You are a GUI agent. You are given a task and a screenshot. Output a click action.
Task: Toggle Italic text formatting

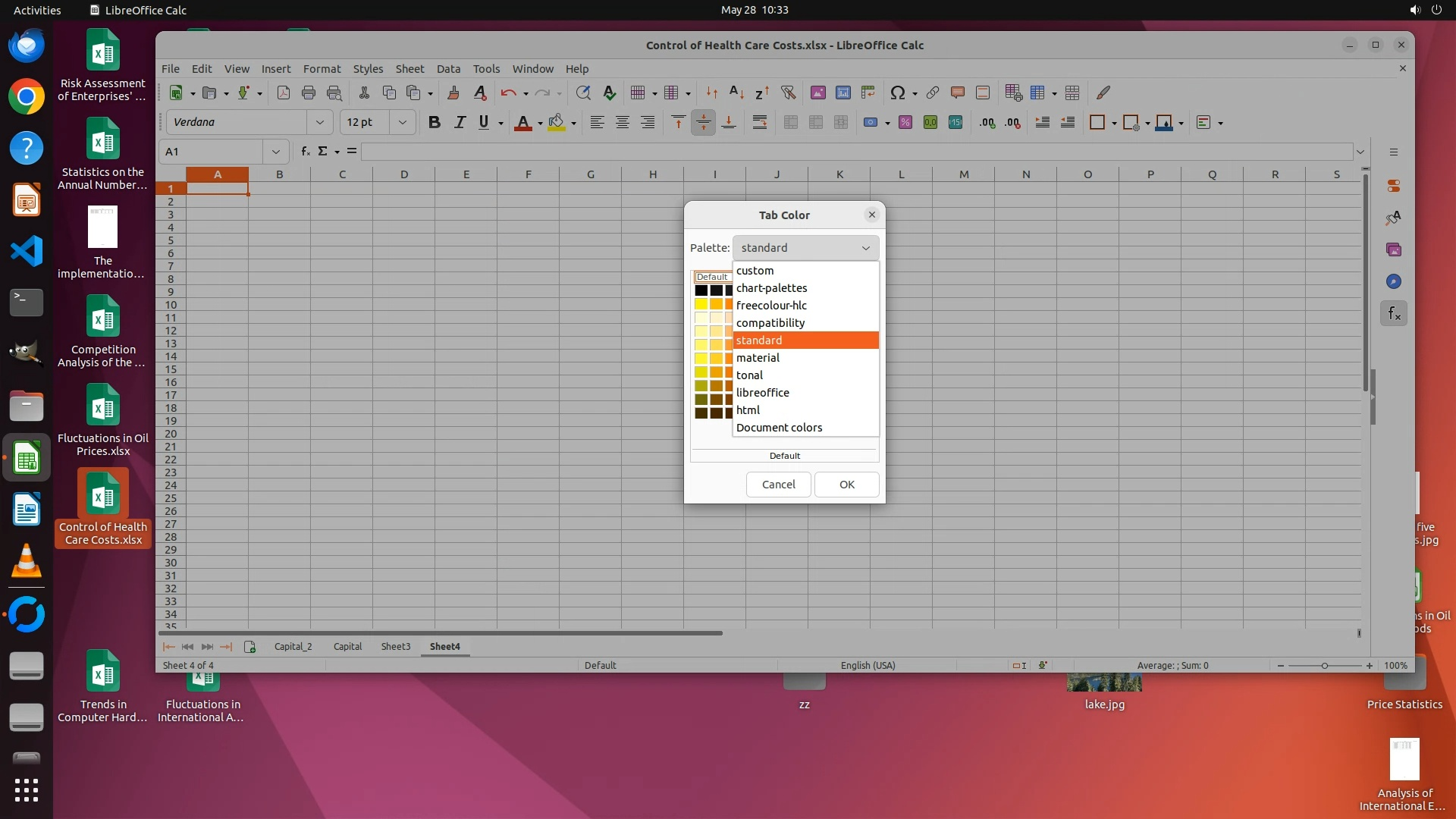pyautogui.click(x=459, y=123)
